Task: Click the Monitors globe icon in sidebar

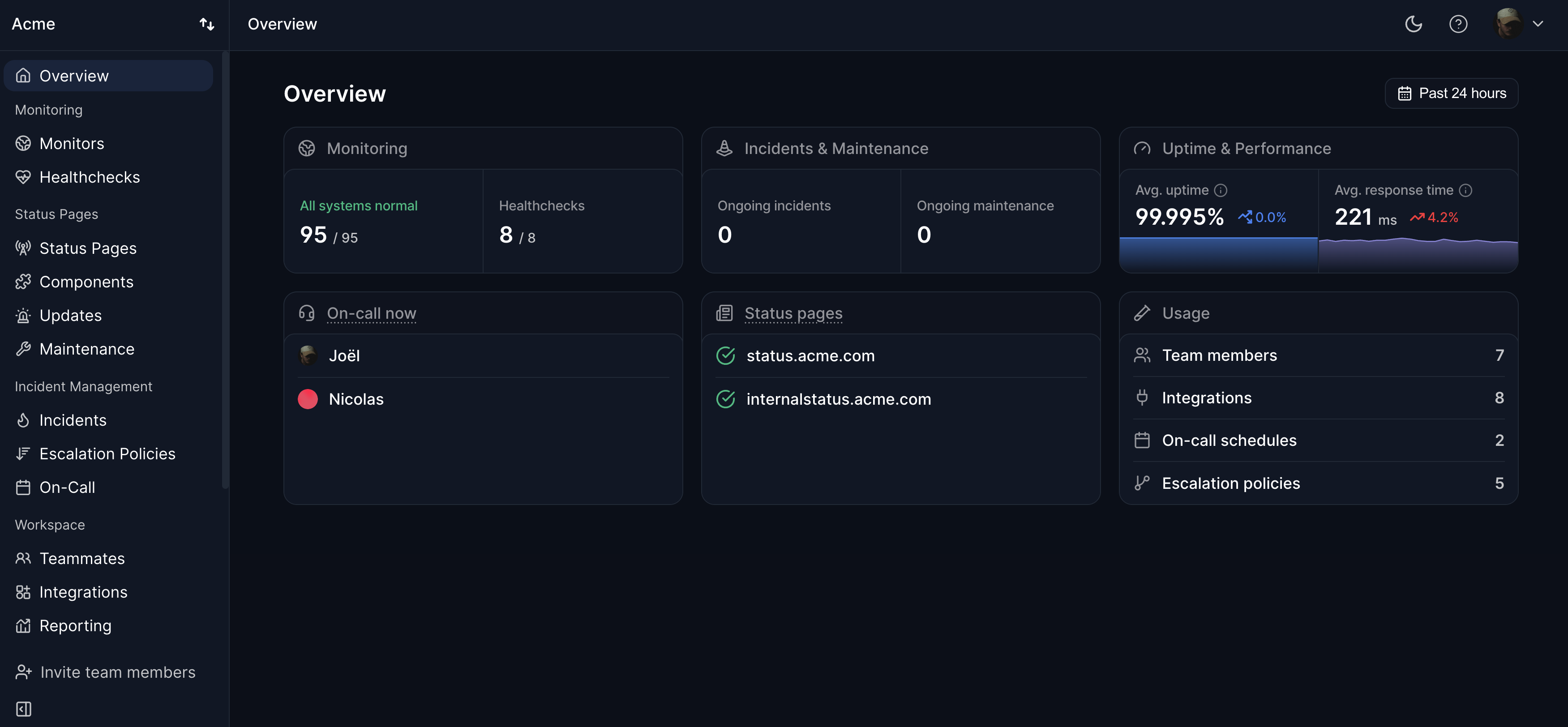Action: tap(23, 144)
